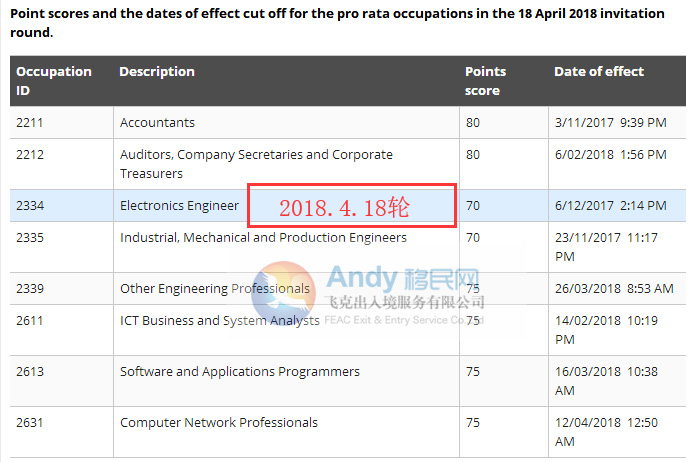Click the Date of effect column header
Viewport: 697px width, 462px height.
tap(599, 72)
